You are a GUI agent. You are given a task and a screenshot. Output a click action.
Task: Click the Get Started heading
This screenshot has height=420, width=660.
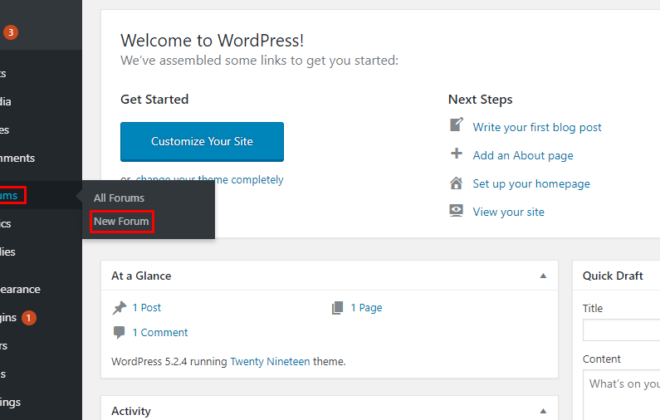click(x=154, y=99)
